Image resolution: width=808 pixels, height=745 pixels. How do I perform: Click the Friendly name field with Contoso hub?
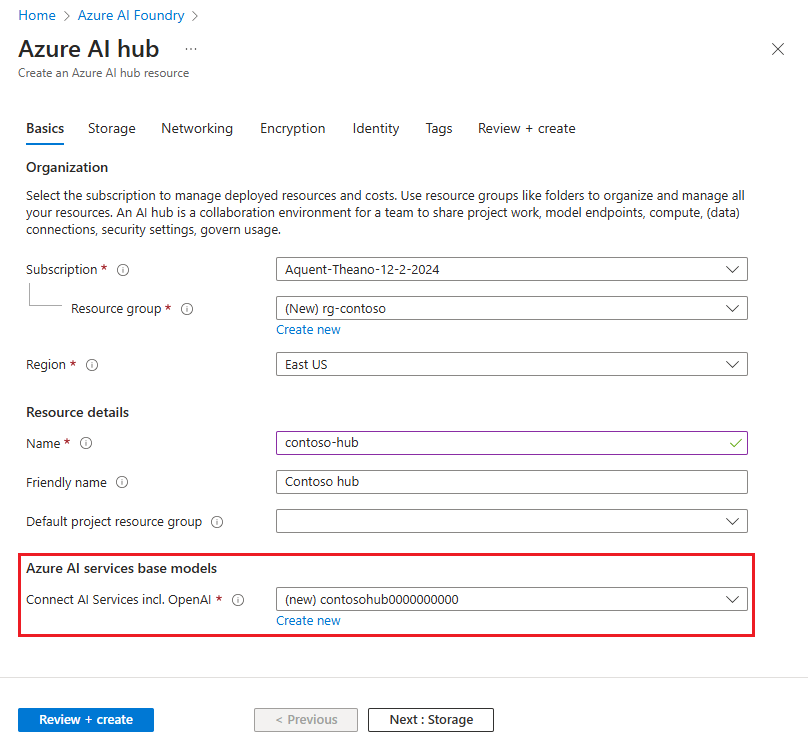click(x=512, y=482)
